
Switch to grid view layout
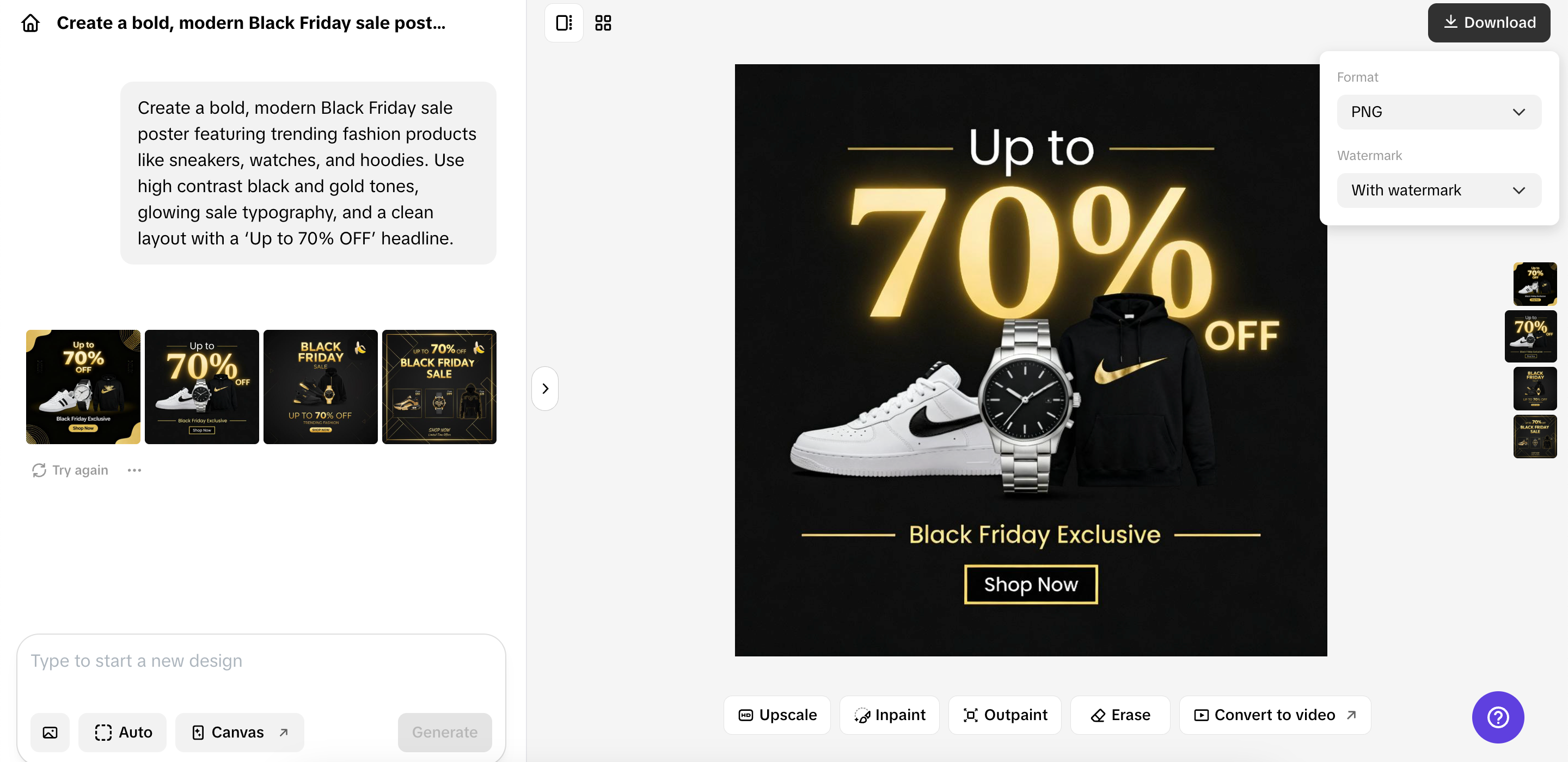pyautogui.click(x=603, y=23)
